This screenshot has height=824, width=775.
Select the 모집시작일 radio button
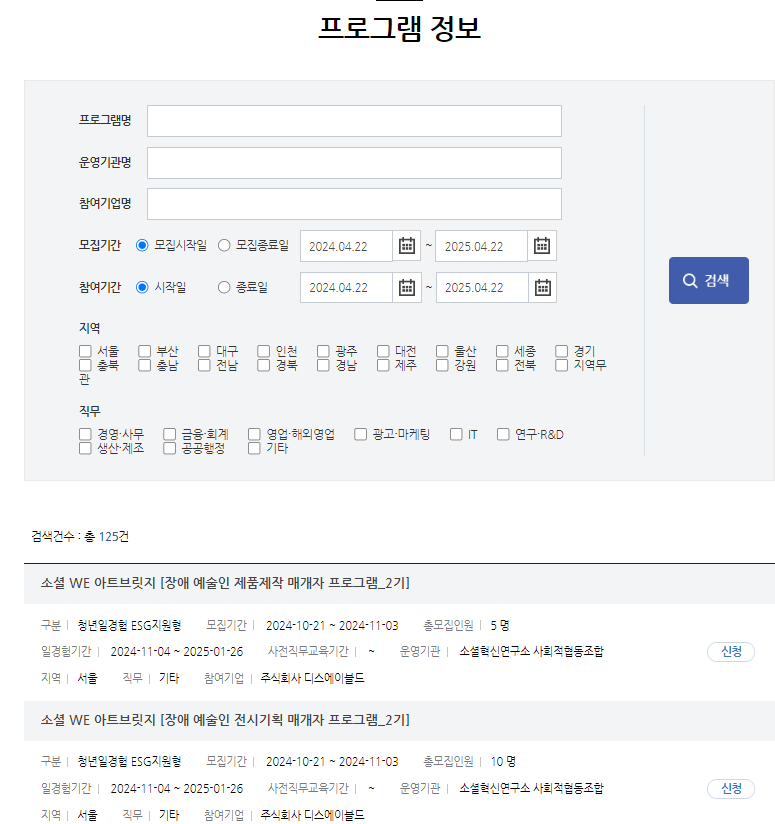click(x=142, y=245)
